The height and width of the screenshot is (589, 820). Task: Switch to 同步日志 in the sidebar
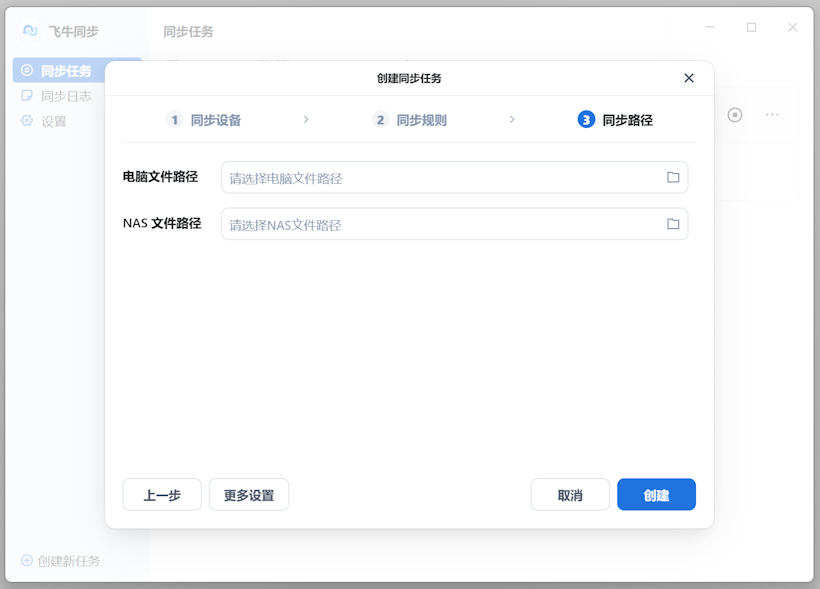pyautogui.click(x=63, y=95)
